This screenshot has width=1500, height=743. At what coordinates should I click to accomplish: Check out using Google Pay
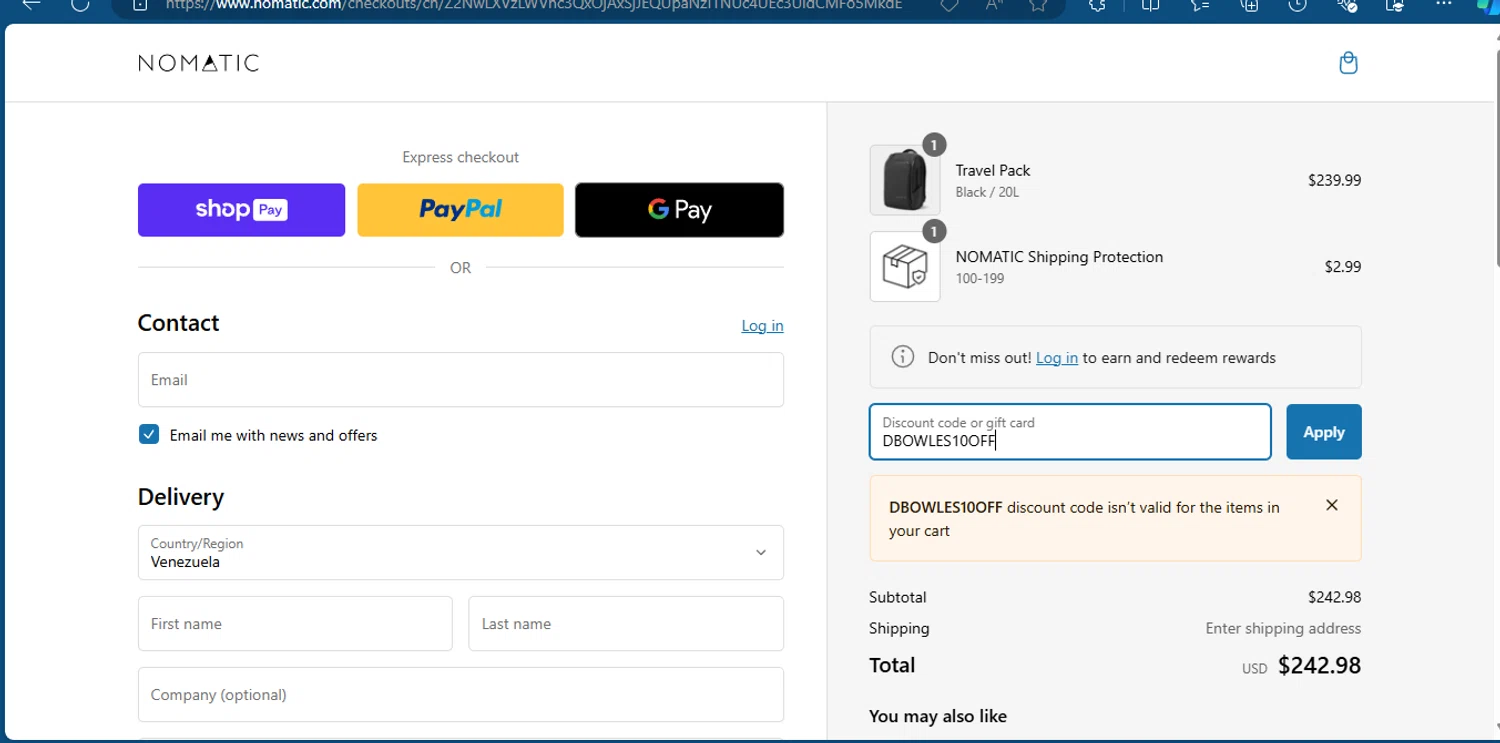point(679,210)
